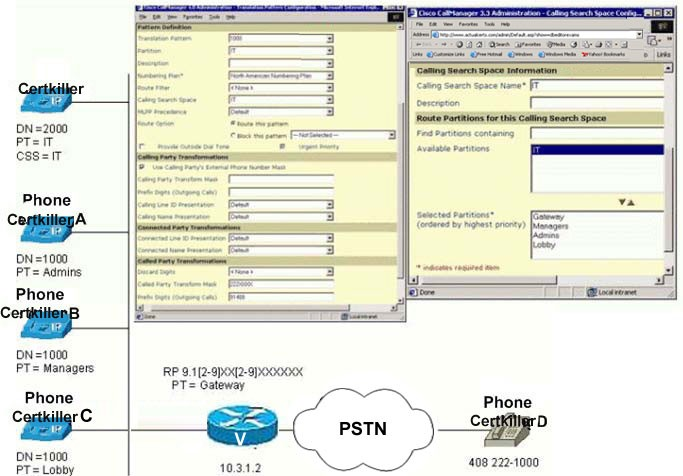683x476 pixels.
Task: Open the Discard Digits dropdown
Action: (330, 272)
